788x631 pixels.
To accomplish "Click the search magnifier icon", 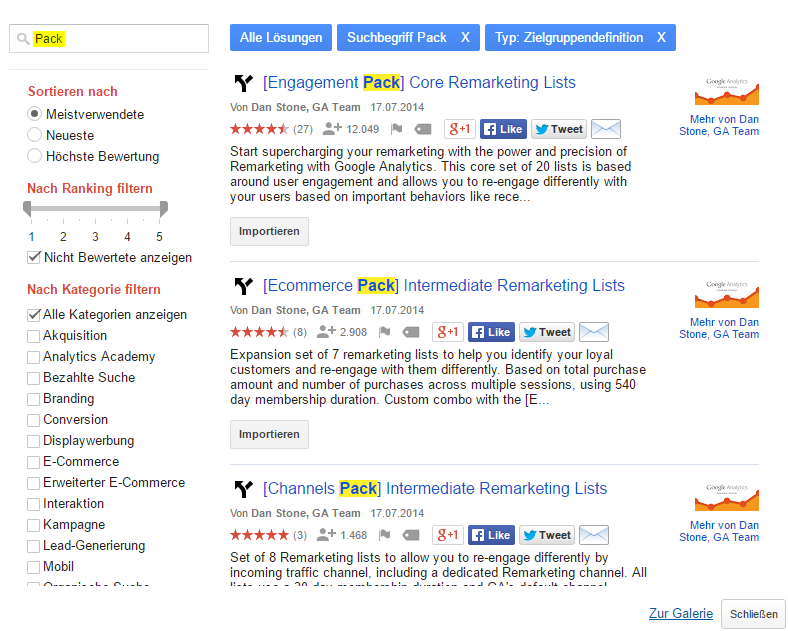I will pyautogui.click(x=23, y=39).
